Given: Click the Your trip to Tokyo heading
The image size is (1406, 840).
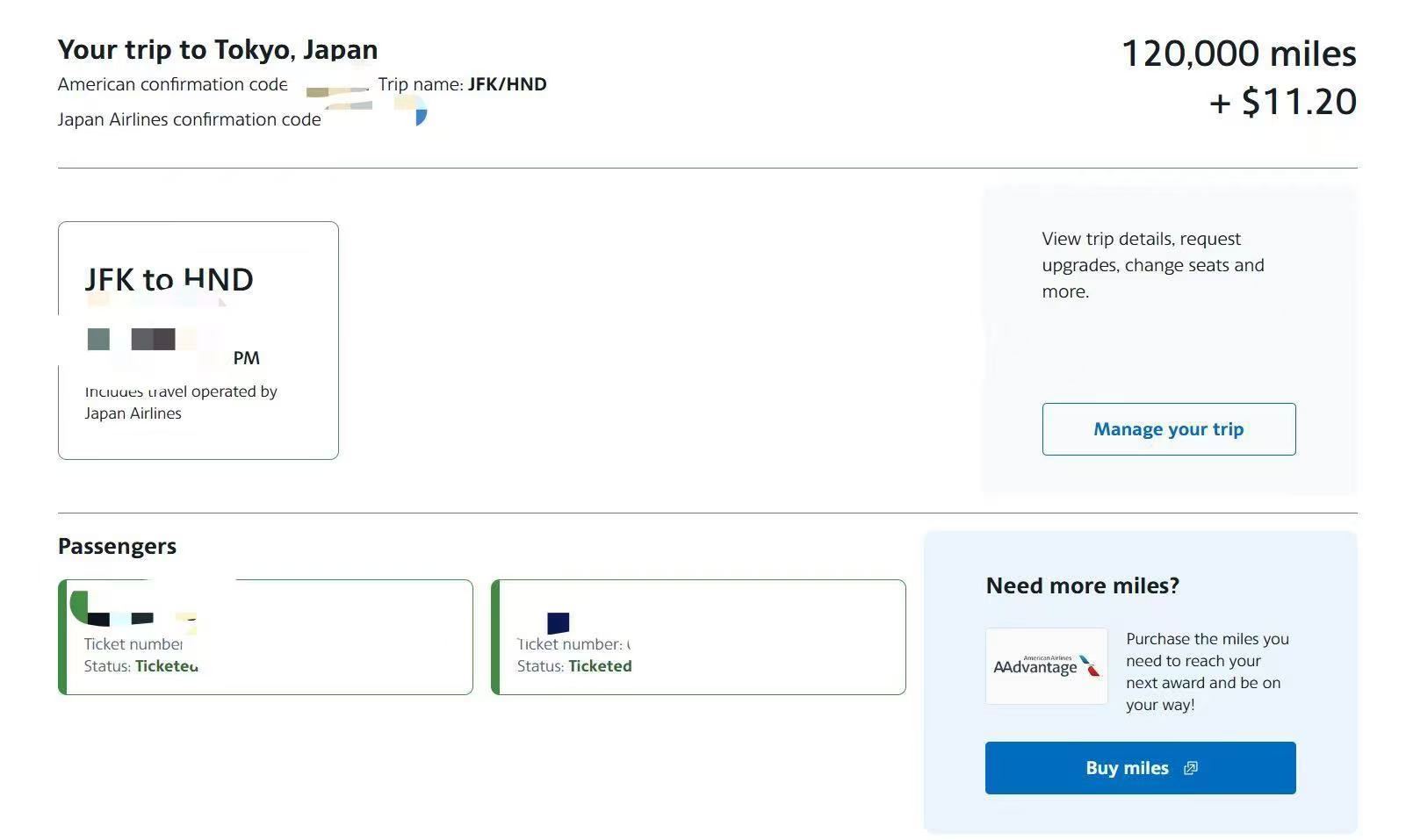Looking at the screenshot, I should 218,49.
